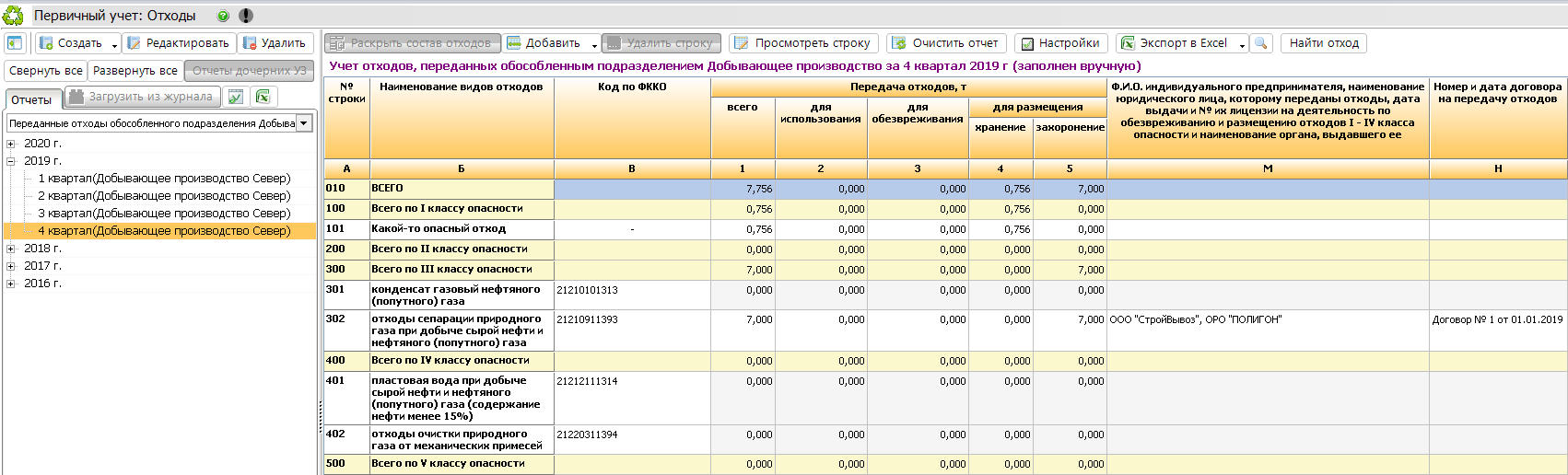Viewport: 1568px width, 475px height.
Task: Click FKKO code 21212111314 cell
Action: (x=632, y=399)
